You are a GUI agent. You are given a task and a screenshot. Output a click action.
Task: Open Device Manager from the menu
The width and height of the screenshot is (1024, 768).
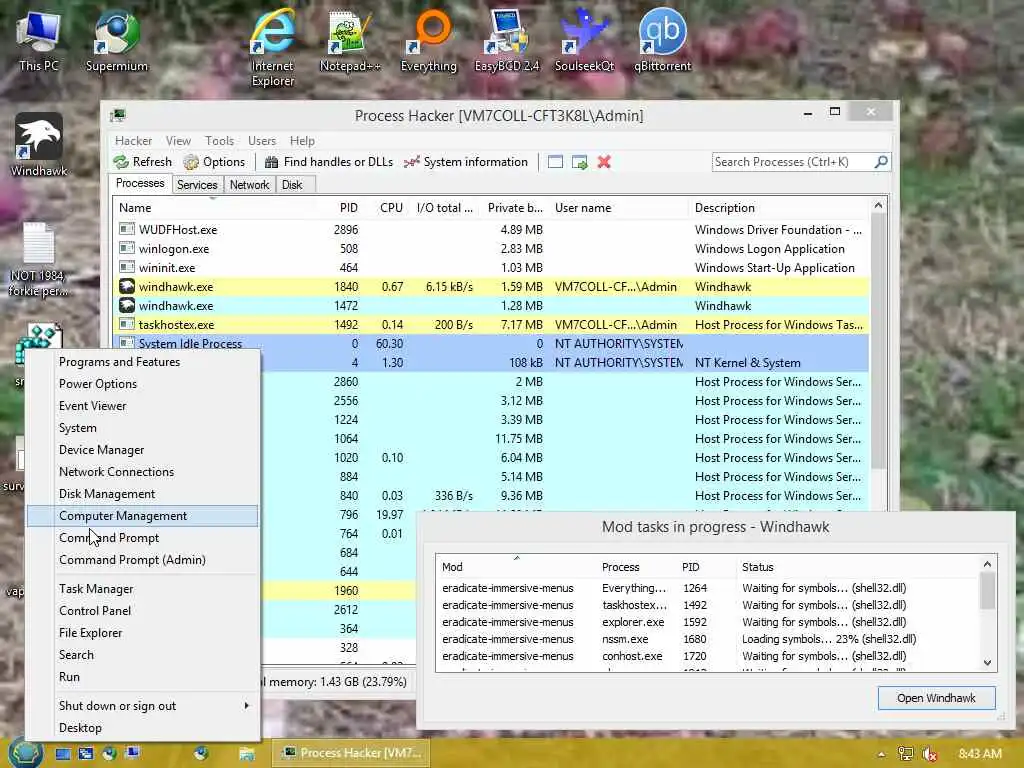tap(142, 450)
